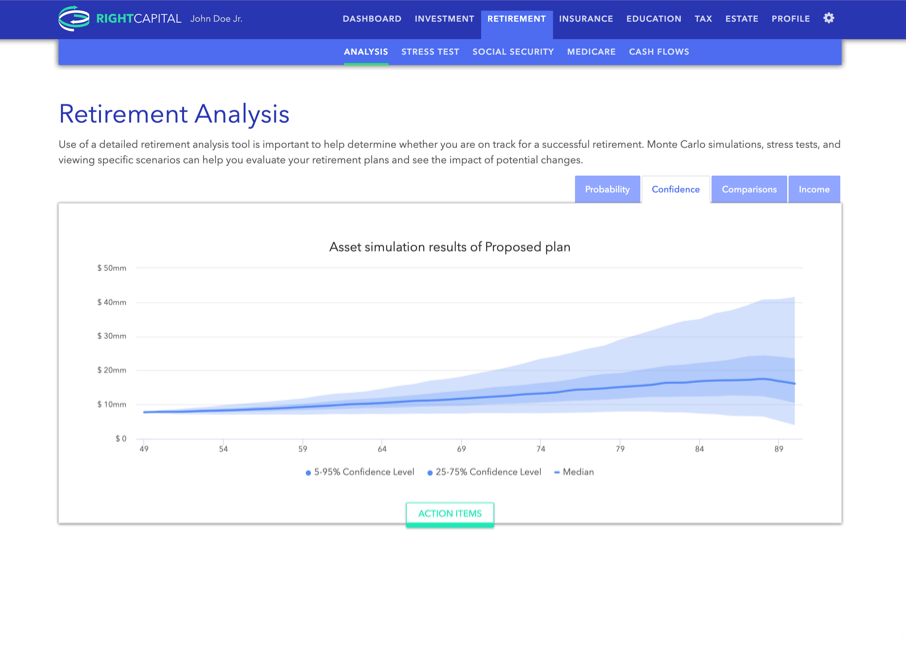
Task: Select the Confidence tab
Action: click(x=675, y=189)
